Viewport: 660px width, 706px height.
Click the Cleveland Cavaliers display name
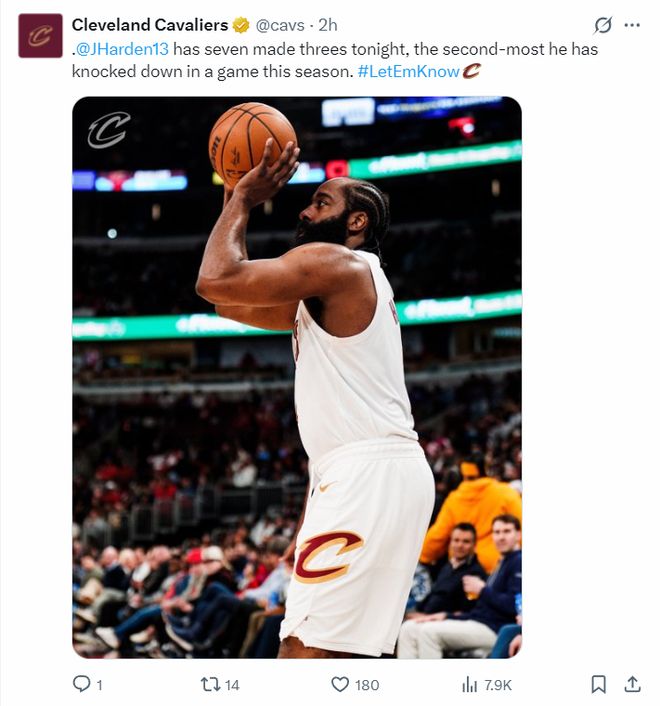pos(150,25)
